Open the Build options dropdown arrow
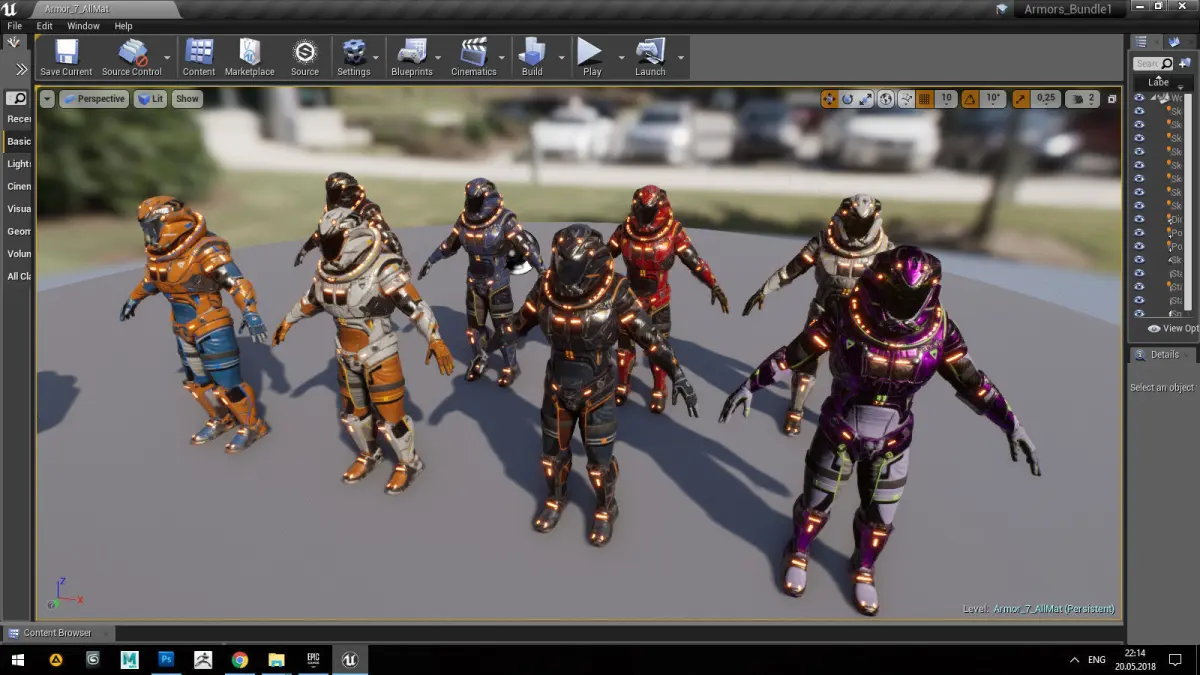 pyautogui.click(x=560, y=58)
